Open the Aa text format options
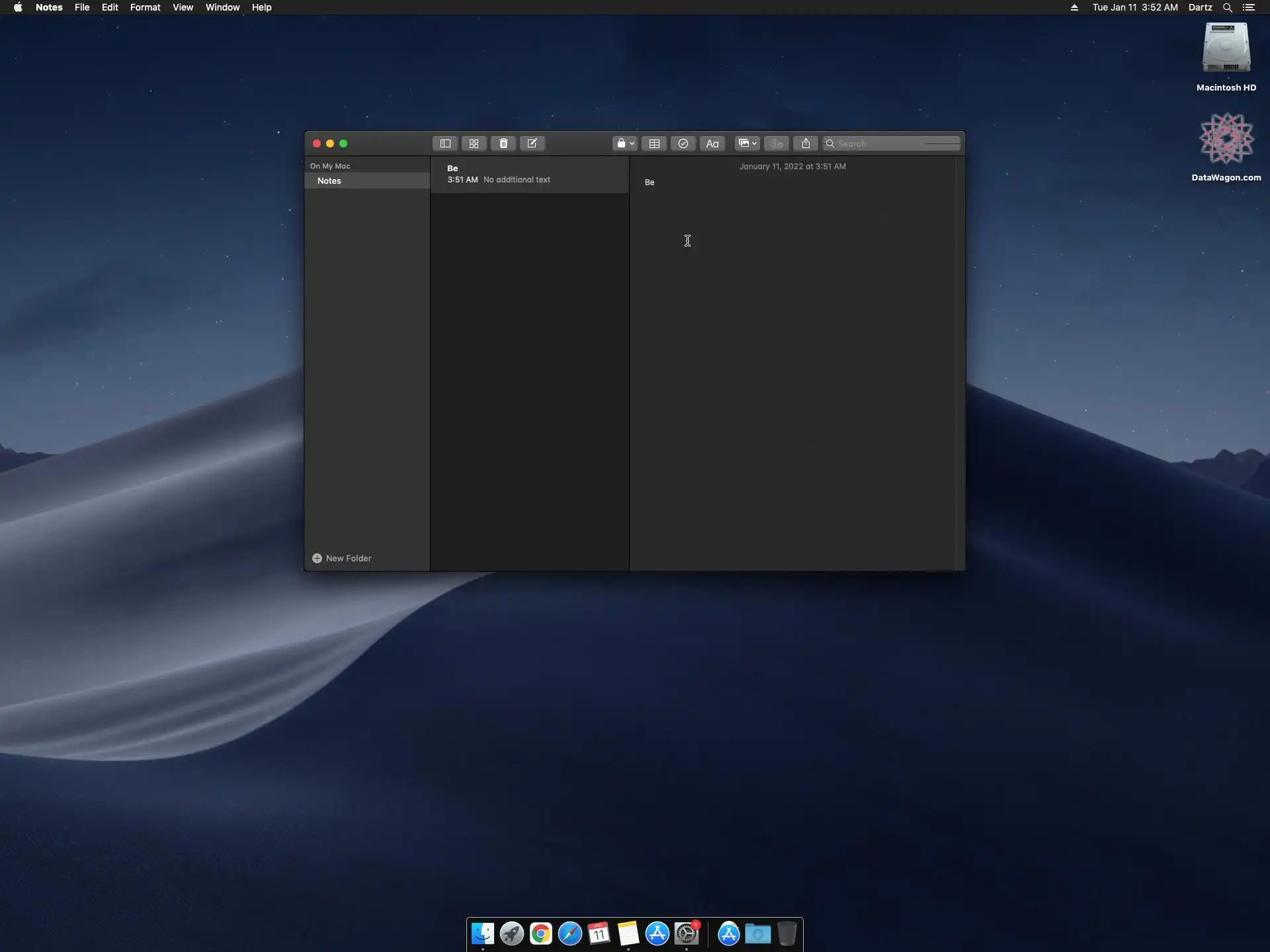 click(712, 143)
